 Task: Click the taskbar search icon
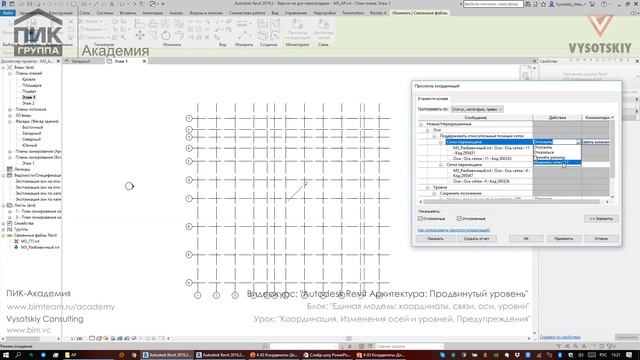point(18,355)
